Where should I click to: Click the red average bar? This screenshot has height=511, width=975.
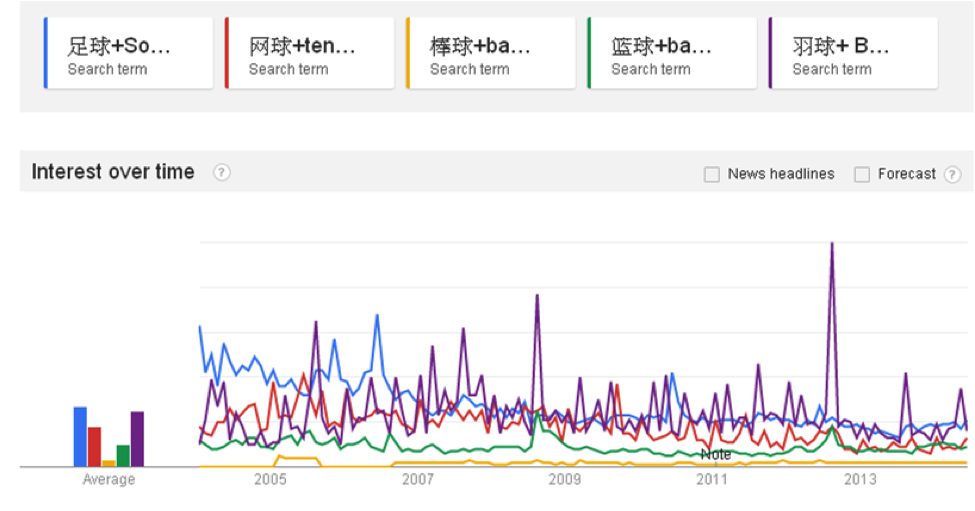coord(94,447)
